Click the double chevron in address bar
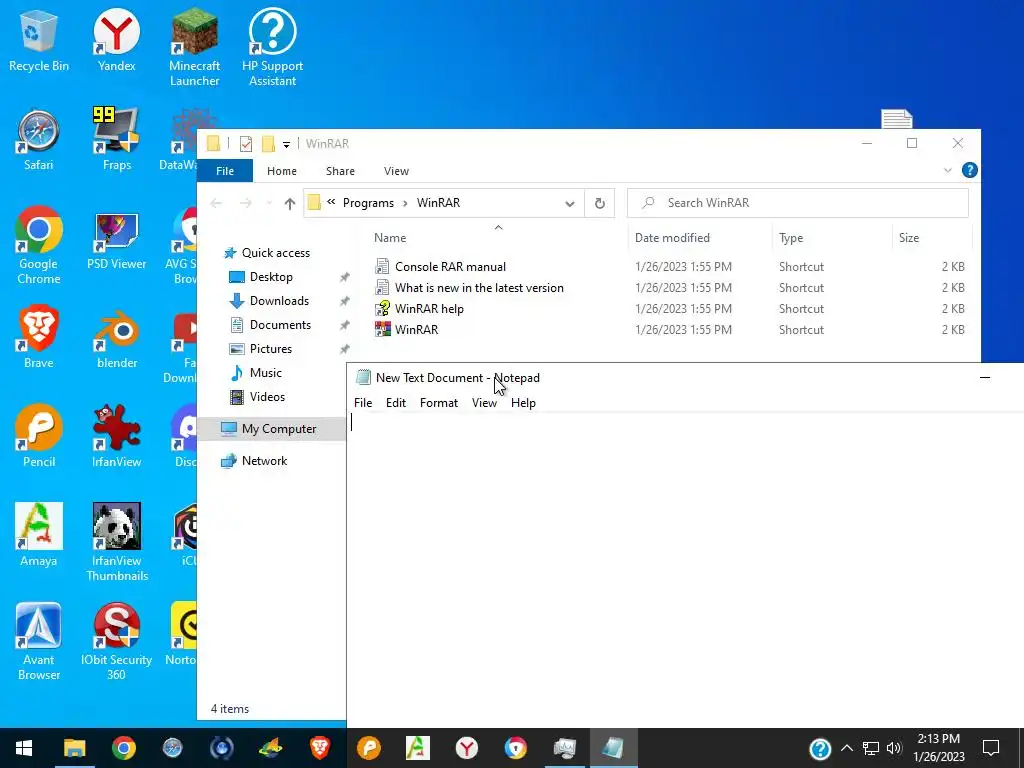This screenshot has width=1024, height=768. point(331,202)
